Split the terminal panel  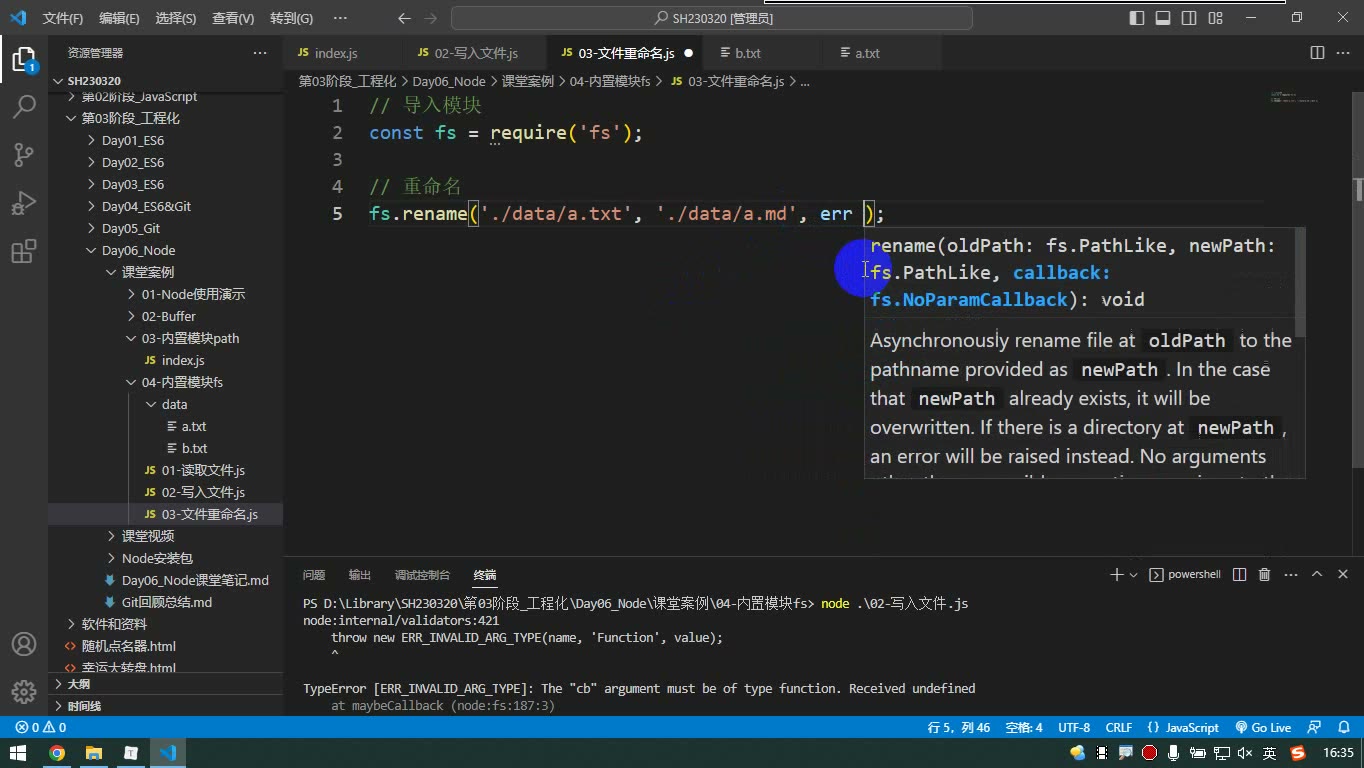pos(1239,575)
